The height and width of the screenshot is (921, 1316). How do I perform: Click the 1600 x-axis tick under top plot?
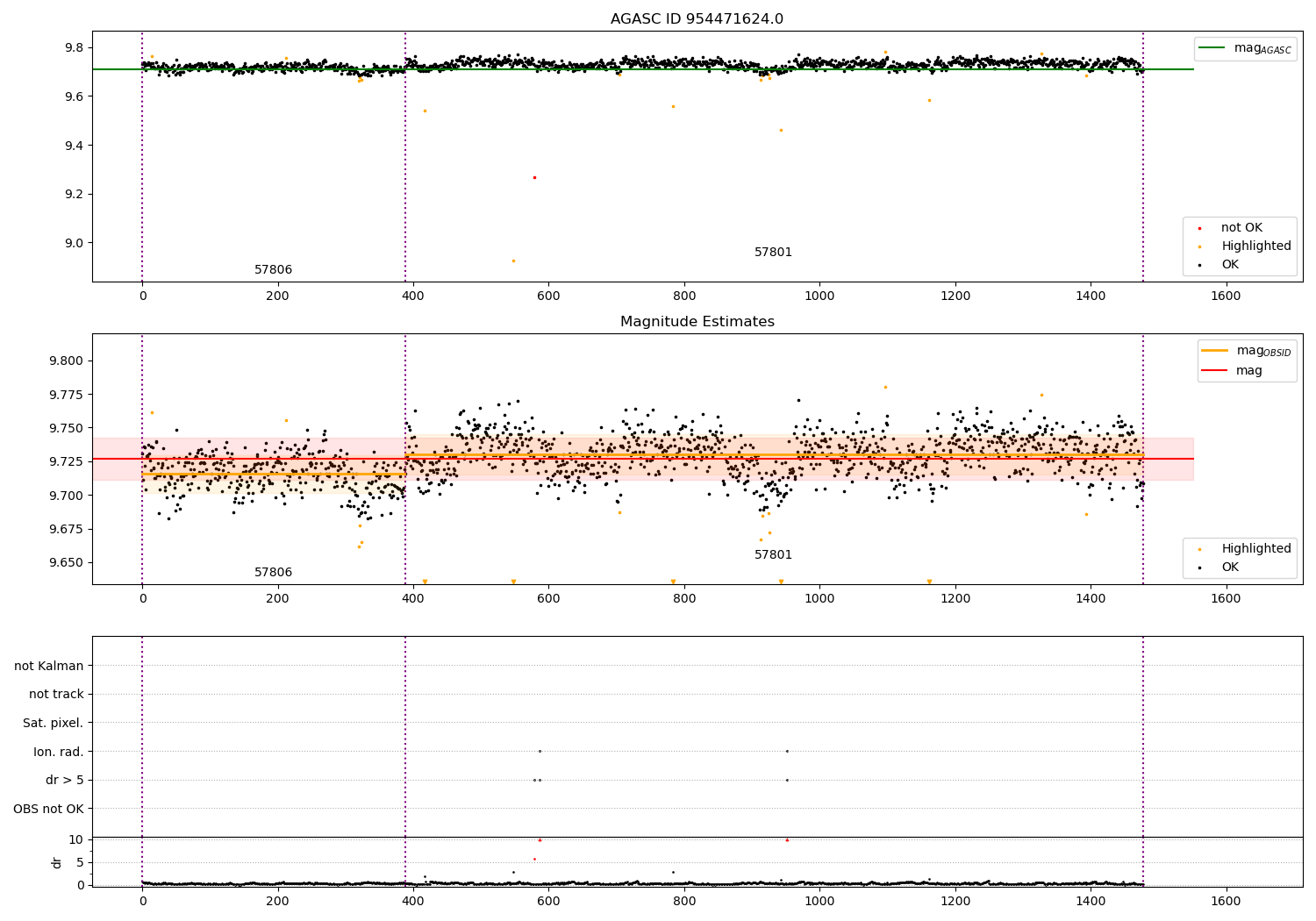1226,296
